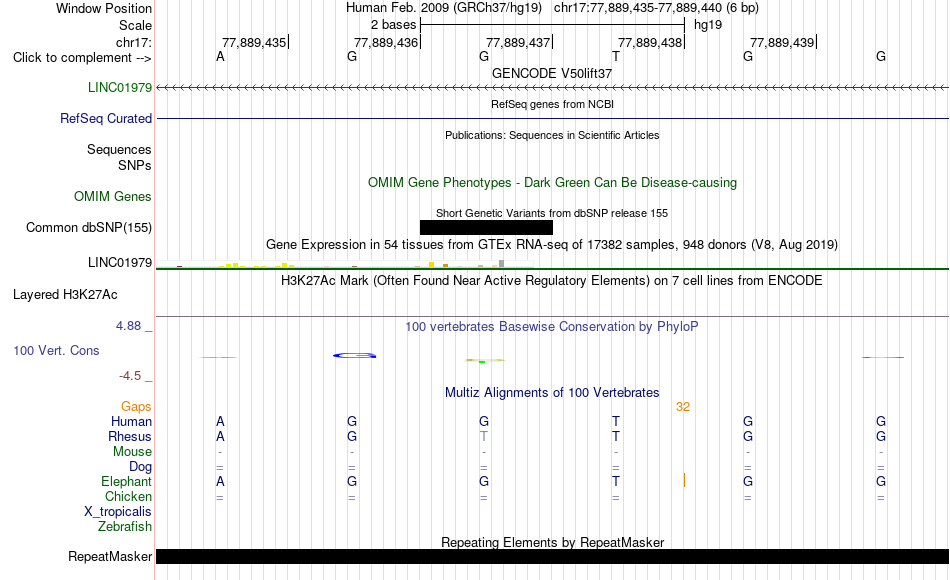
Task: Click the SNPs track label
Action: (135, 165)
